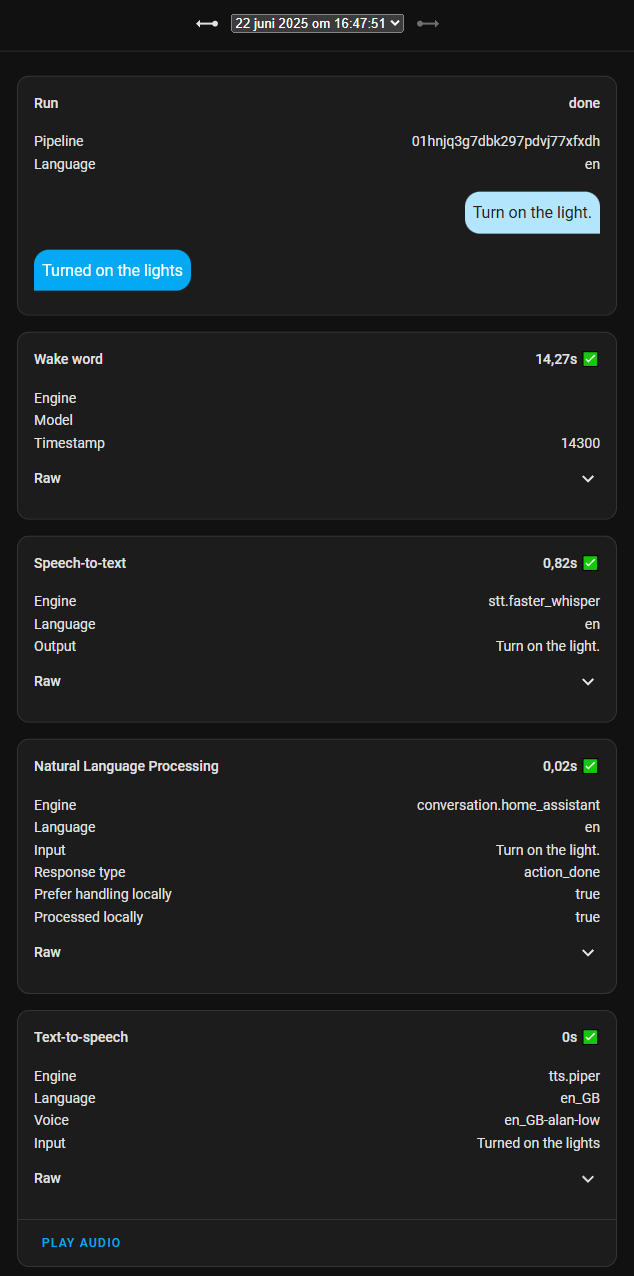Go to the previous pipeline run arrow
The width and height of the screenshot is (634, 1276).
click(207, 23)
